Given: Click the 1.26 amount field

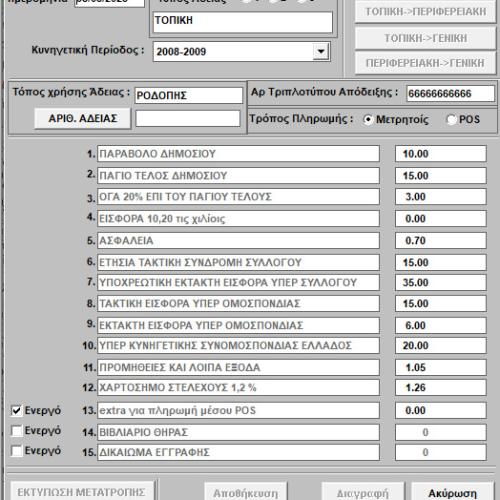Looking at the screenshot, I should point(441,387).
